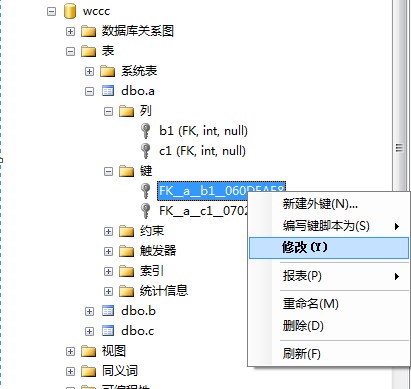Click the wccc database cylinder icon

[x=70, y=11]
